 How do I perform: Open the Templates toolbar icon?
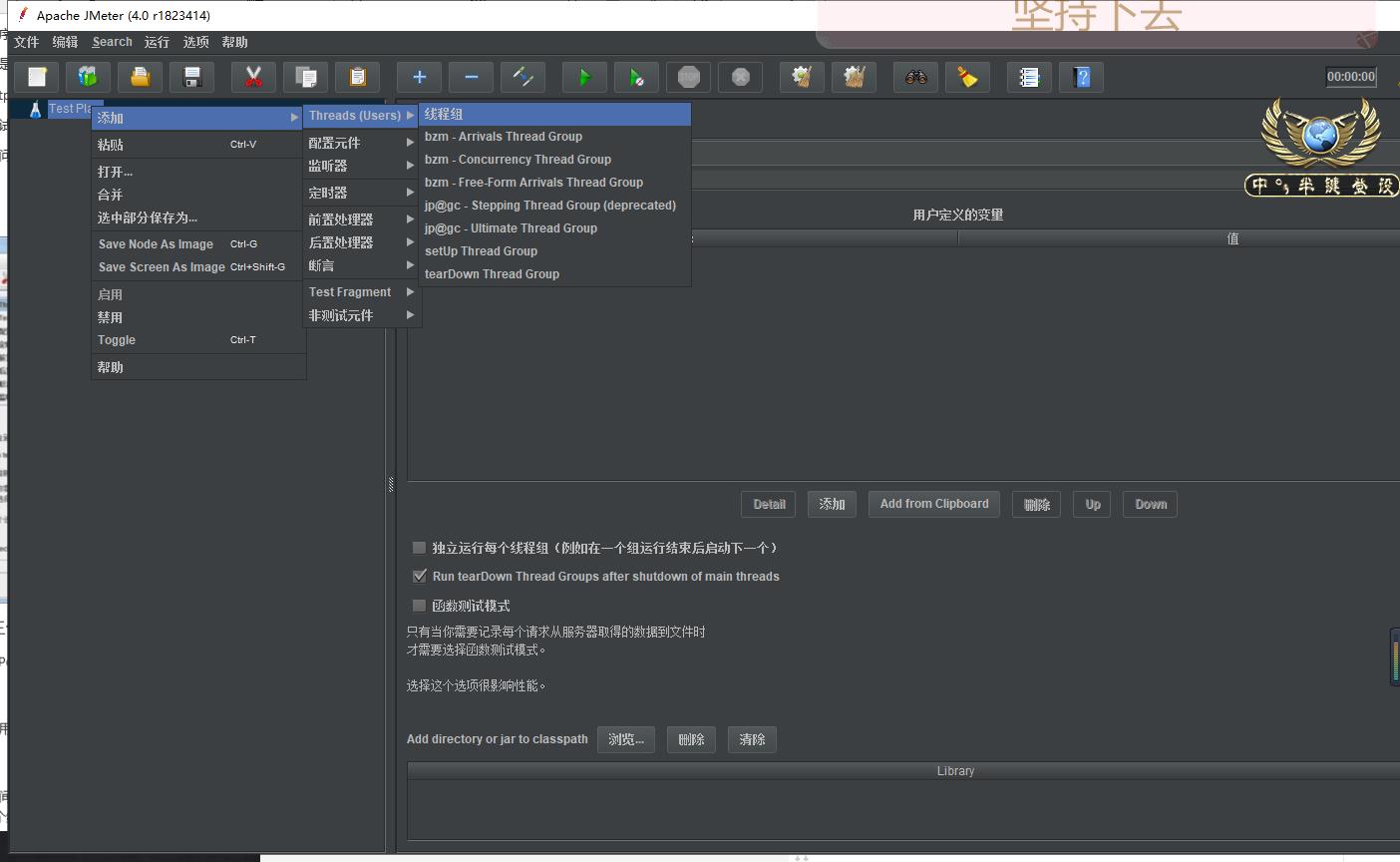point(88,77)
